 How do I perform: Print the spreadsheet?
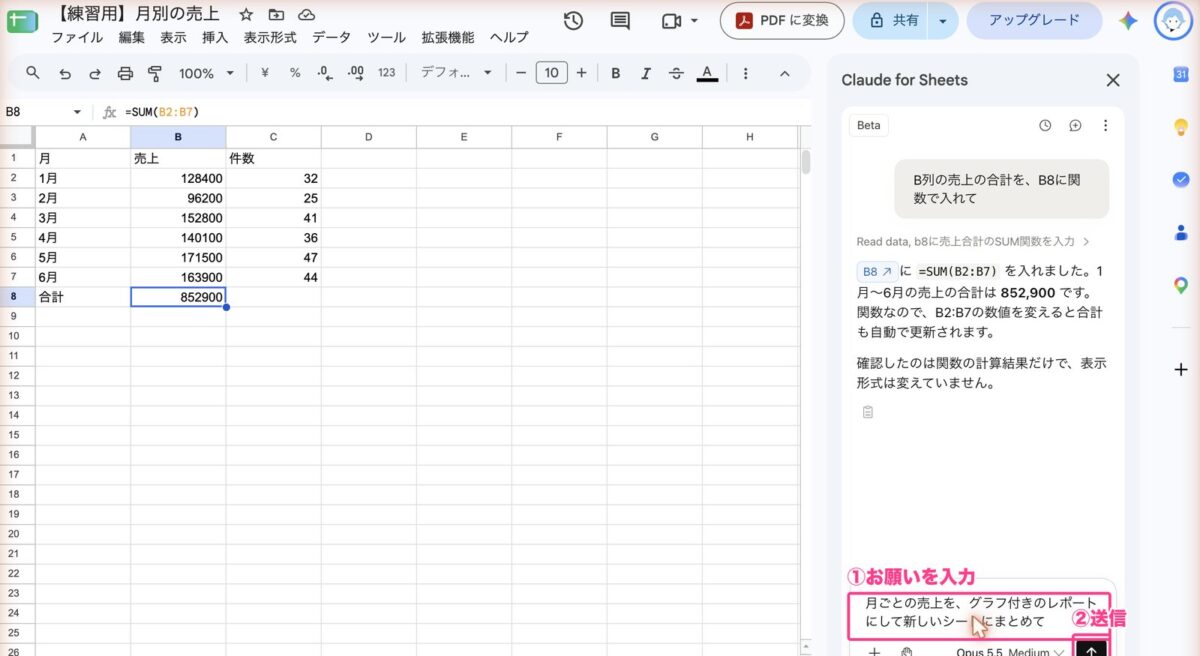pyautogui.click(x=125, y=73)
